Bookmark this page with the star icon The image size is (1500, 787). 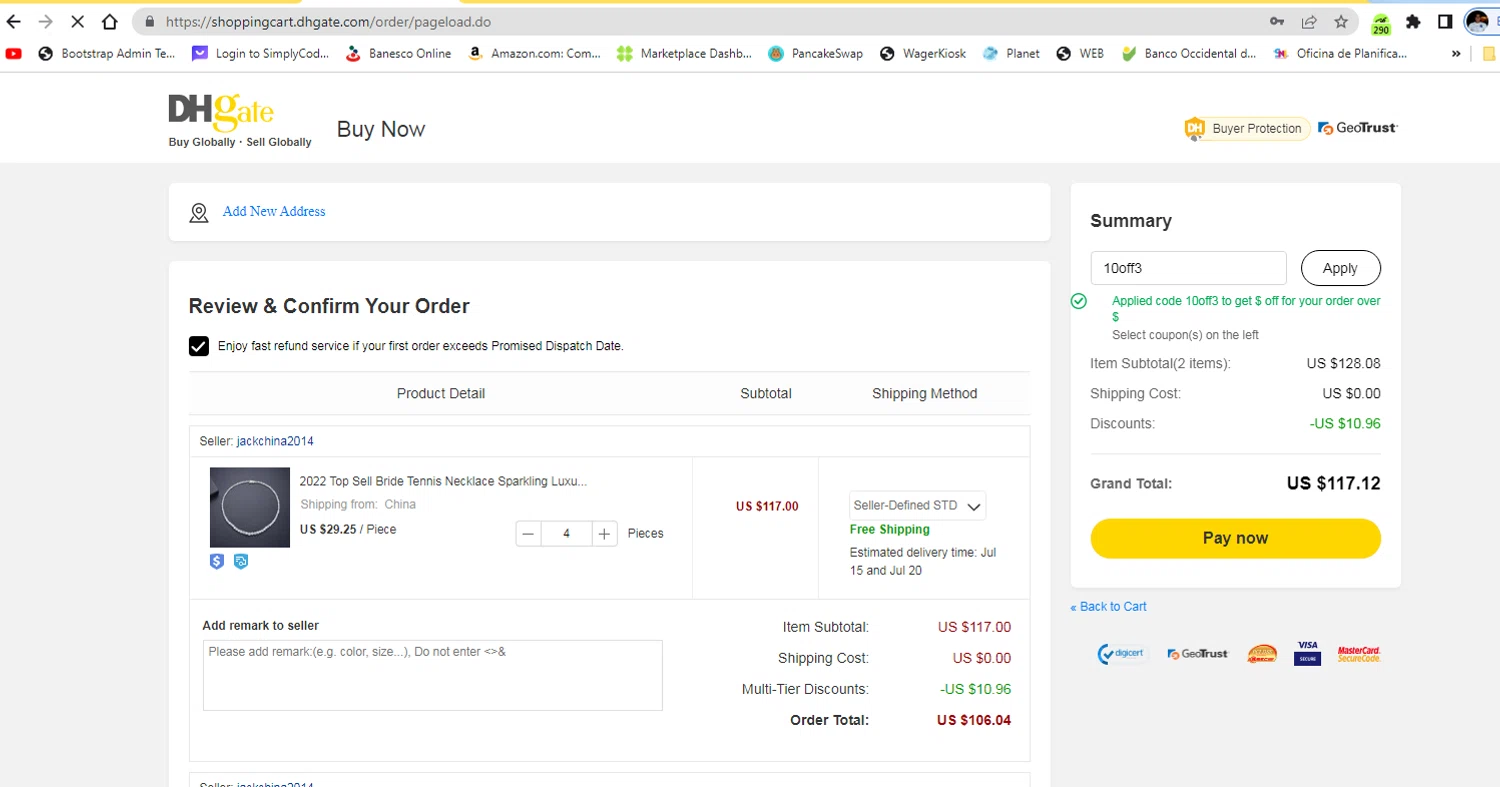click(1341, 21)
